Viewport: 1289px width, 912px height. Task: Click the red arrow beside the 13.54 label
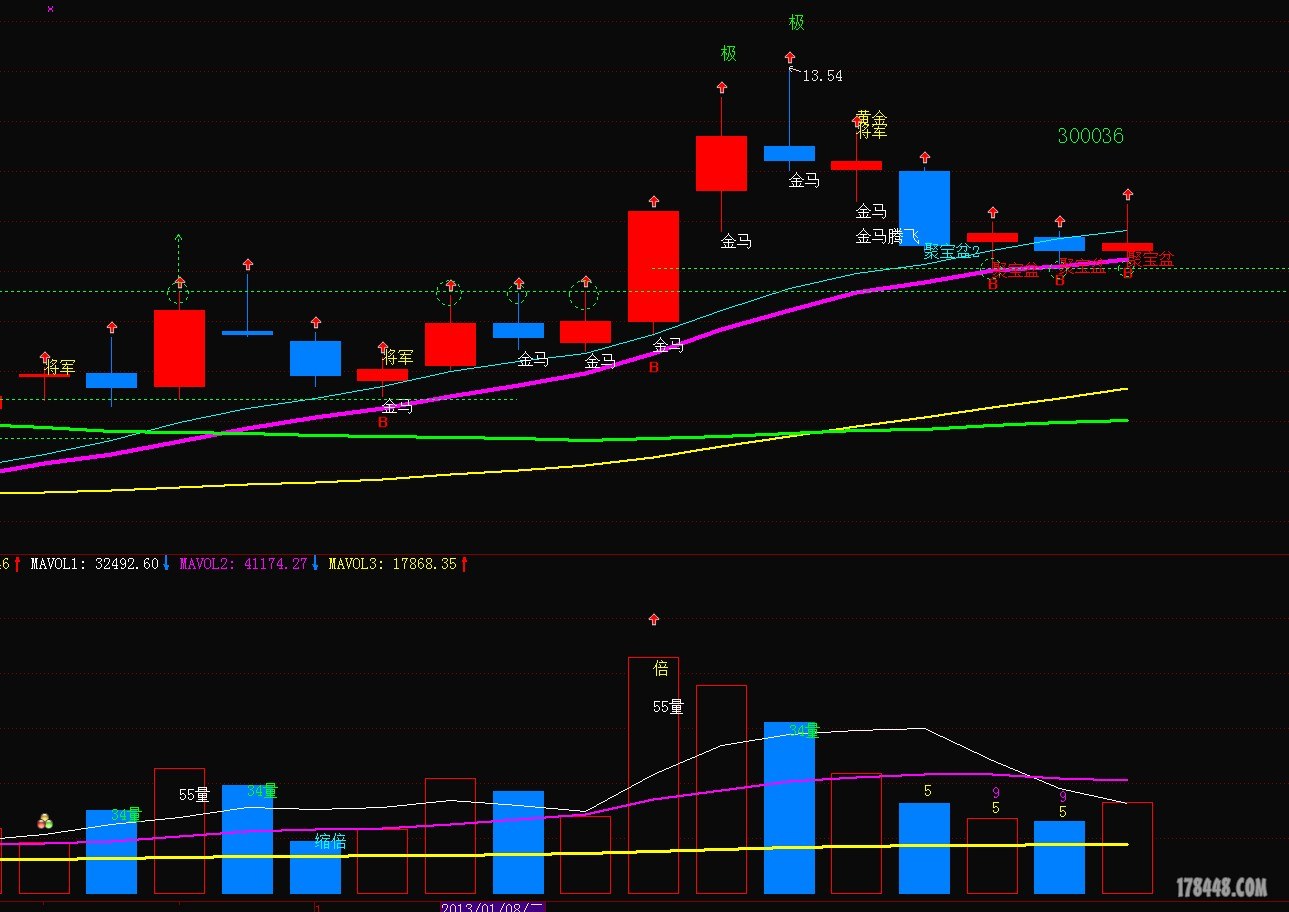[x=790, y=60]
